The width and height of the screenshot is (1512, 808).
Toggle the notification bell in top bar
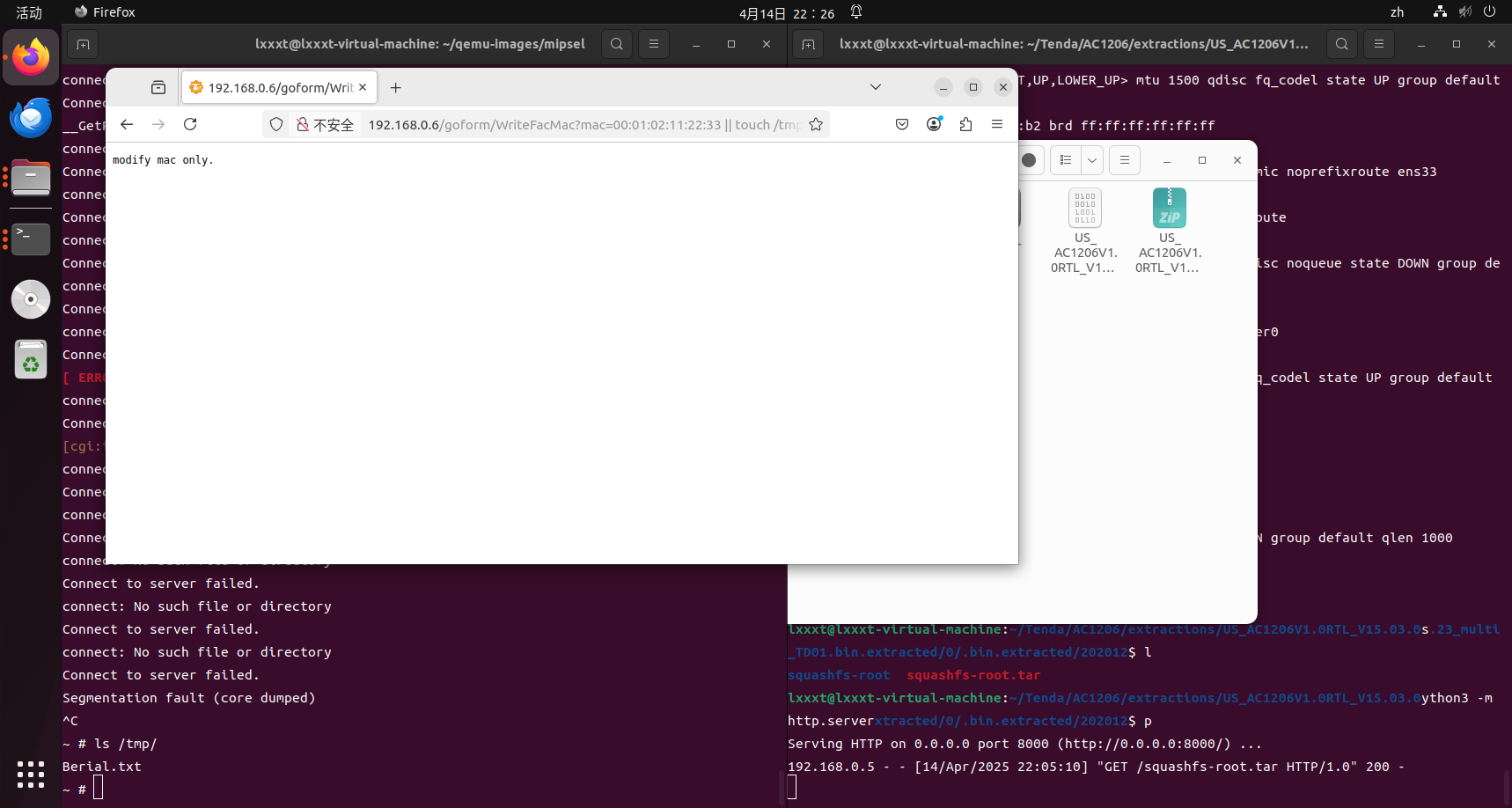[x=856, y=12]
